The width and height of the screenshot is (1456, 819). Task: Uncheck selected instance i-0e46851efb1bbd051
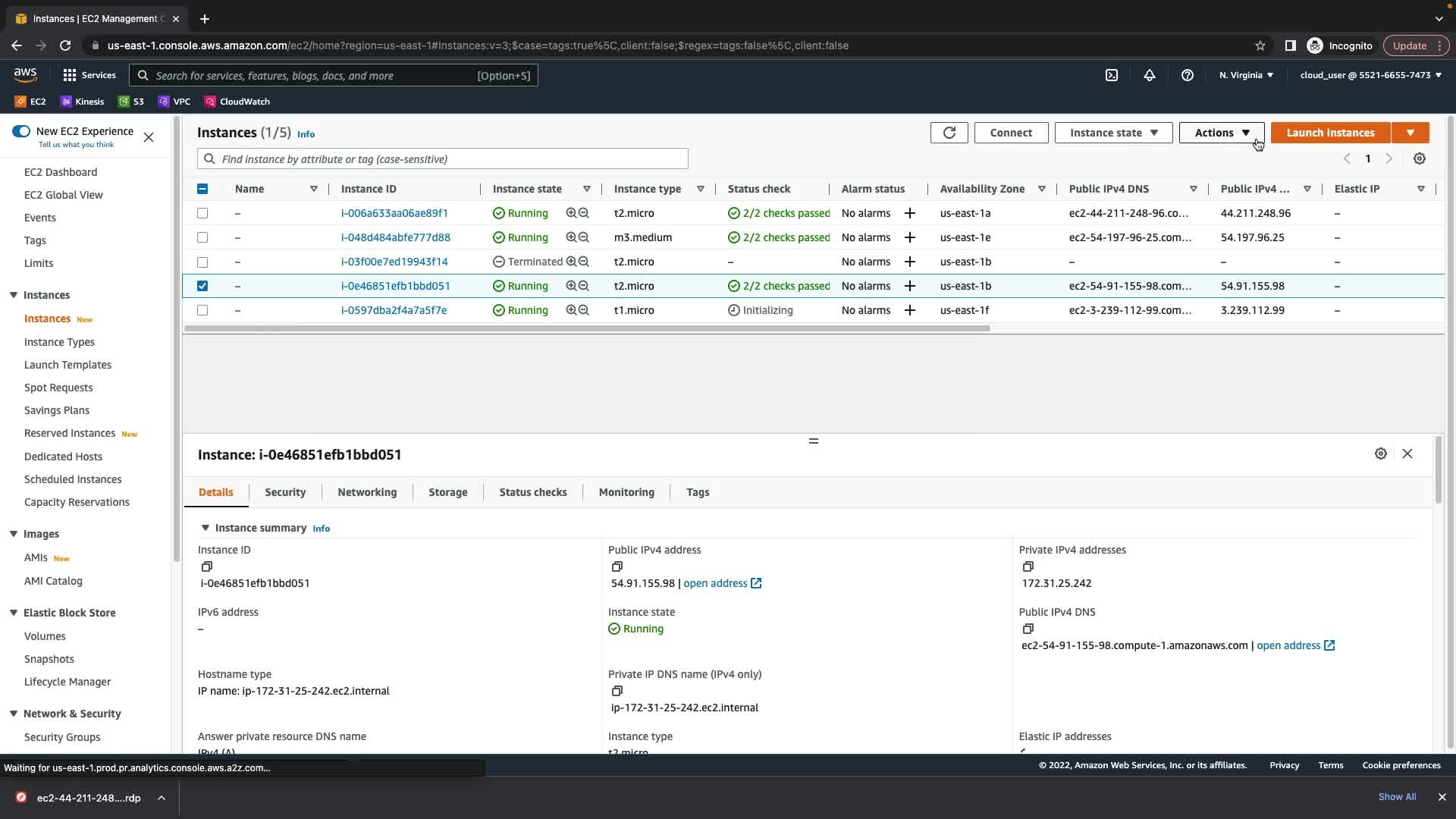(202, 286)
